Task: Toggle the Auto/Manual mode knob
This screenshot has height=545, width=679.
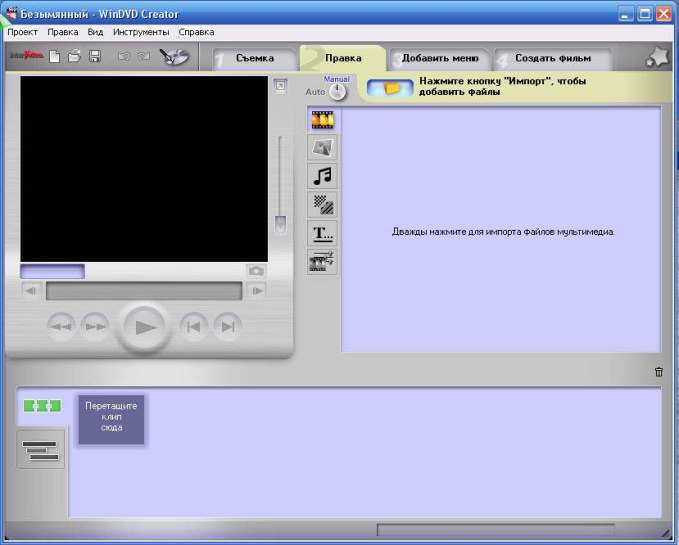Action: tap(337, 92)
